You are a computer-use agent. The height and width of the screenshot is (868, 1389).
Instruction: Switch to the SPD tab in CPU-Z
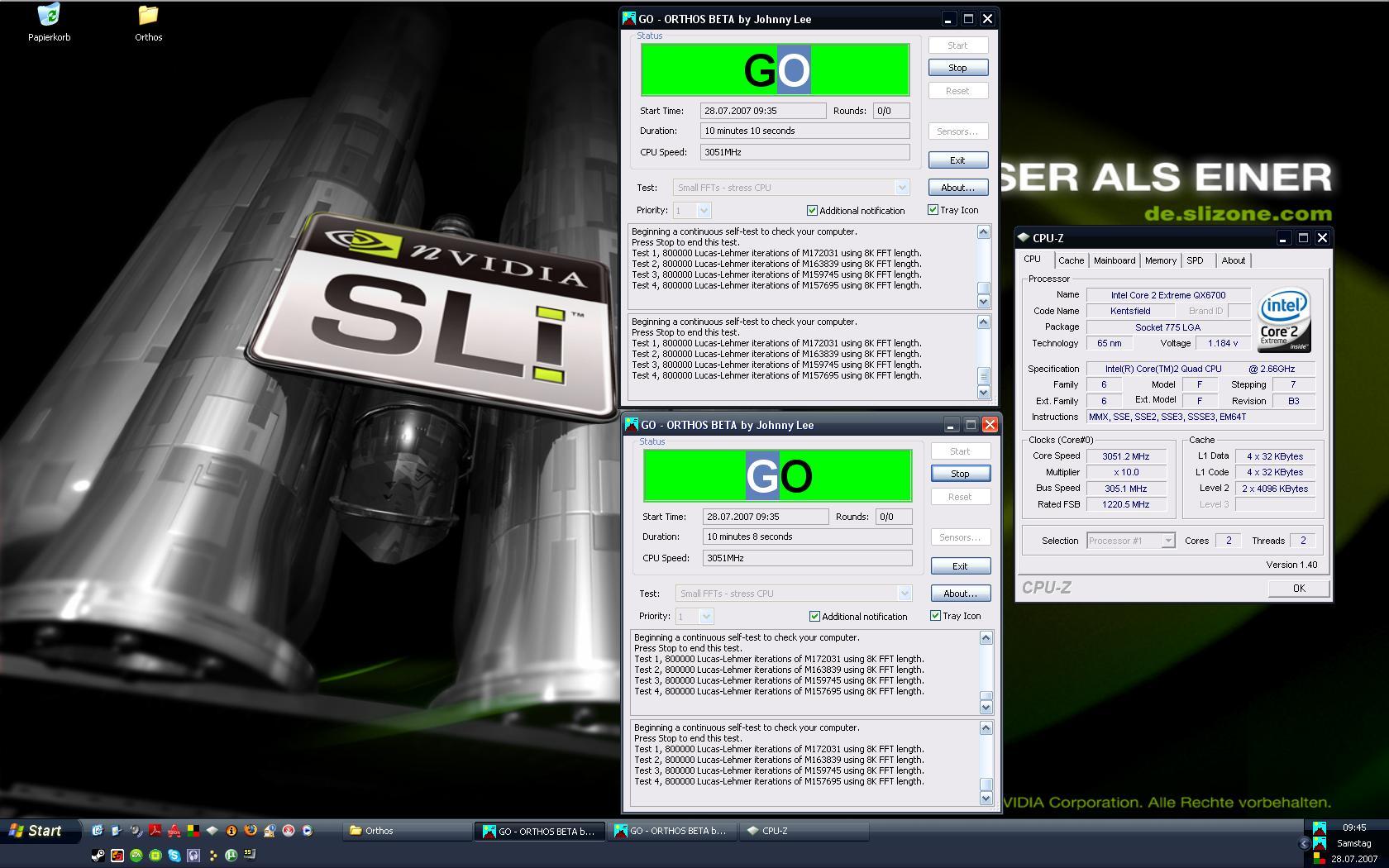click(1196, 260)
